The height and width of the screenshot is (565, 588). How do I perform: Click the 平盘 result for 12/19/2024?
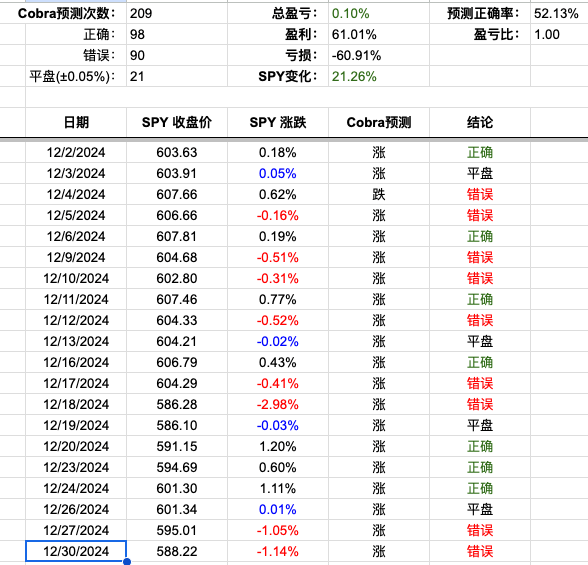480,425
